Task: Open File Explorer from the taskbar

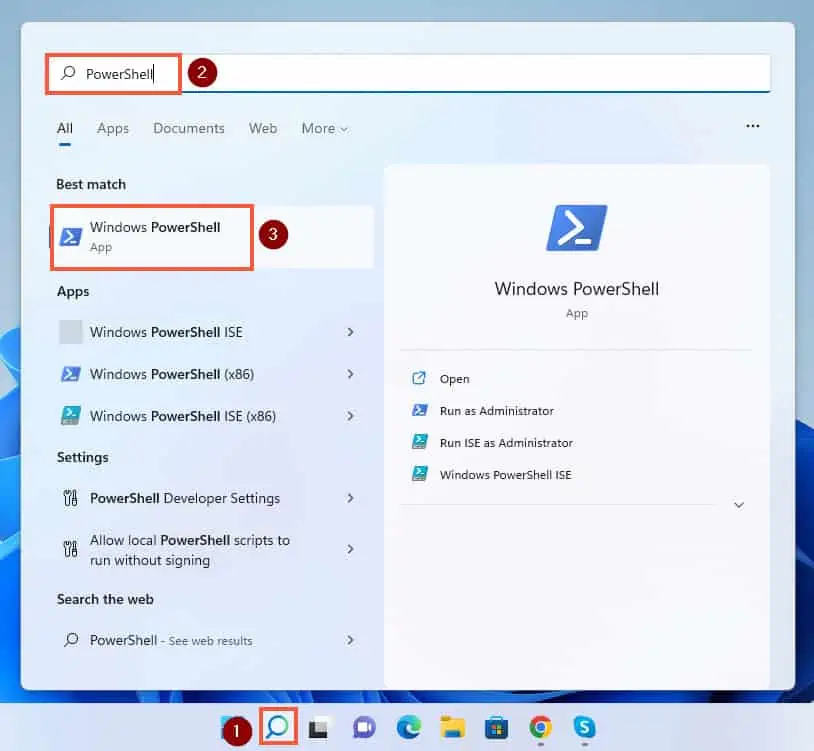Action: click(x=453, y=728)
